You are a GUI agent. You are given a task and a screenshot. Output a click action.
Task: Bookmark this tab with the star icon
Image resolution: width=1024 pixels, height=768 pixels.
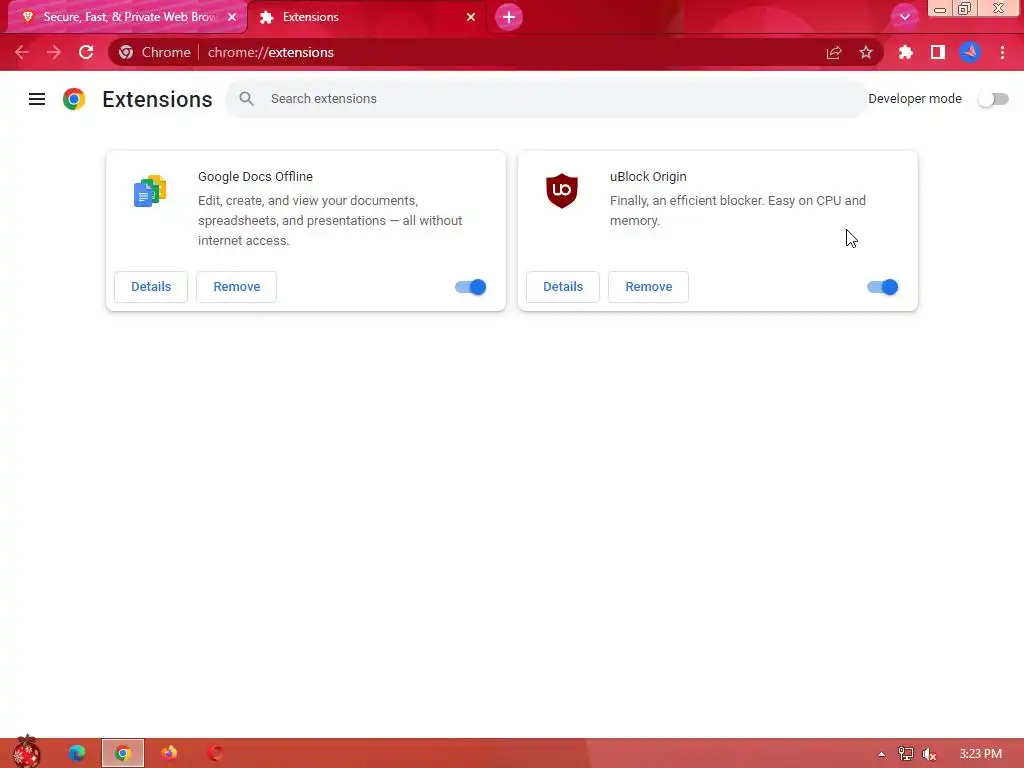tap(866, 52)
